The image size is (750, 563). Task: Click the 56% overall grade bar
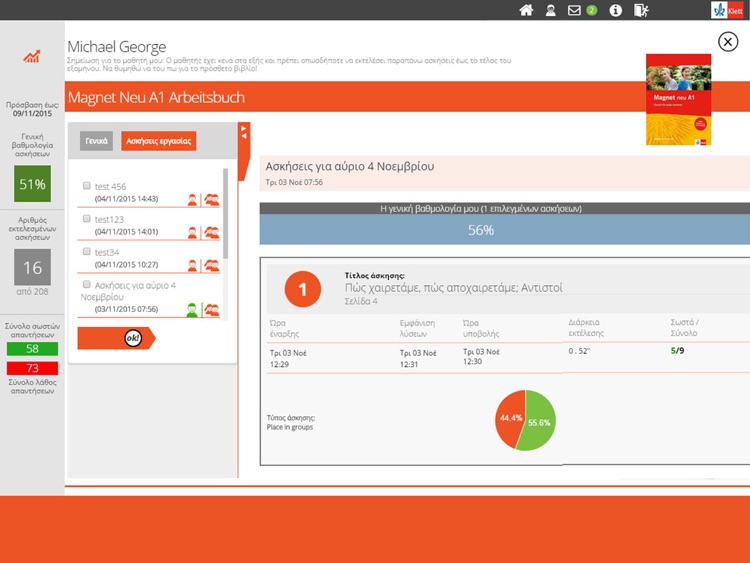pyautogui.click(x=505, y=230)
